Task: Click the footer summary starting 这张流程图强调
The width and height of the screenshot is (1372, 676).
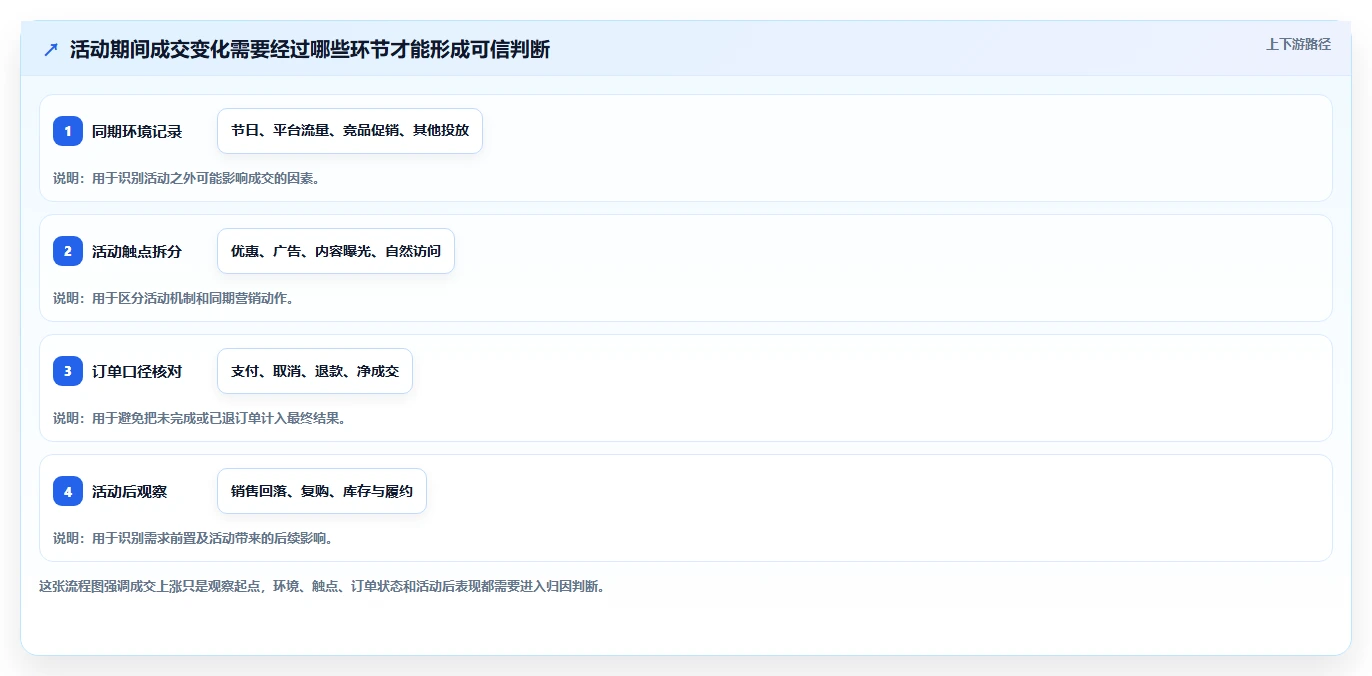Action: point(322,586)
